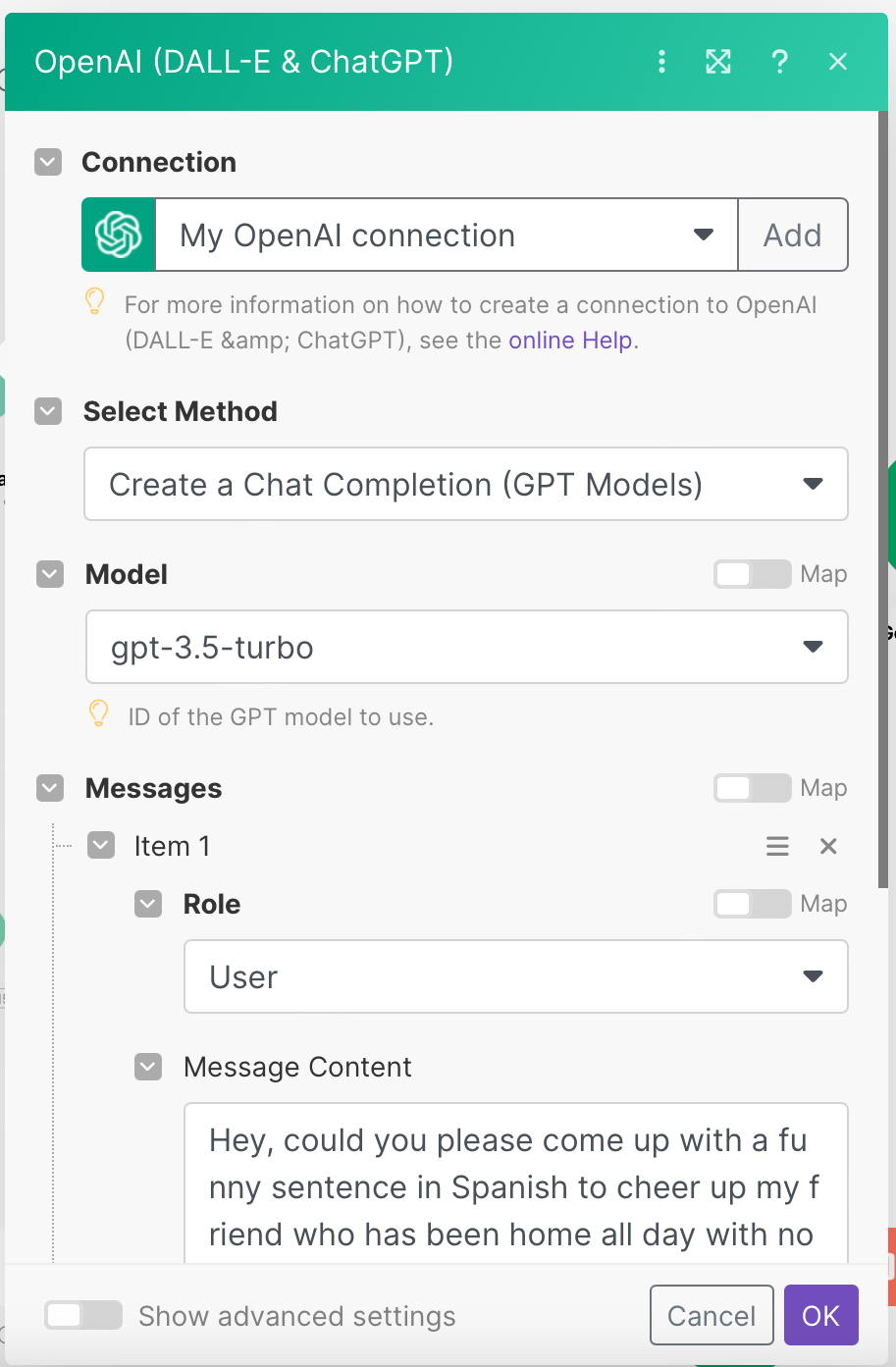Open the online Help link
896x1367 pixels.
[571, 341]
